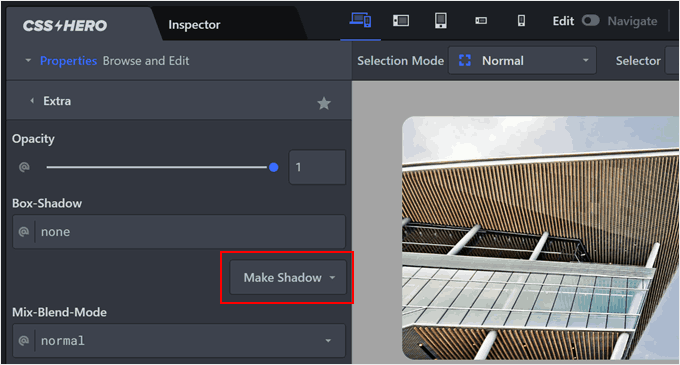Image resolution: width=680 pixels, height=365 pixels.
Task: Switch to phone landscape device preview
Action: pos(481,21)
